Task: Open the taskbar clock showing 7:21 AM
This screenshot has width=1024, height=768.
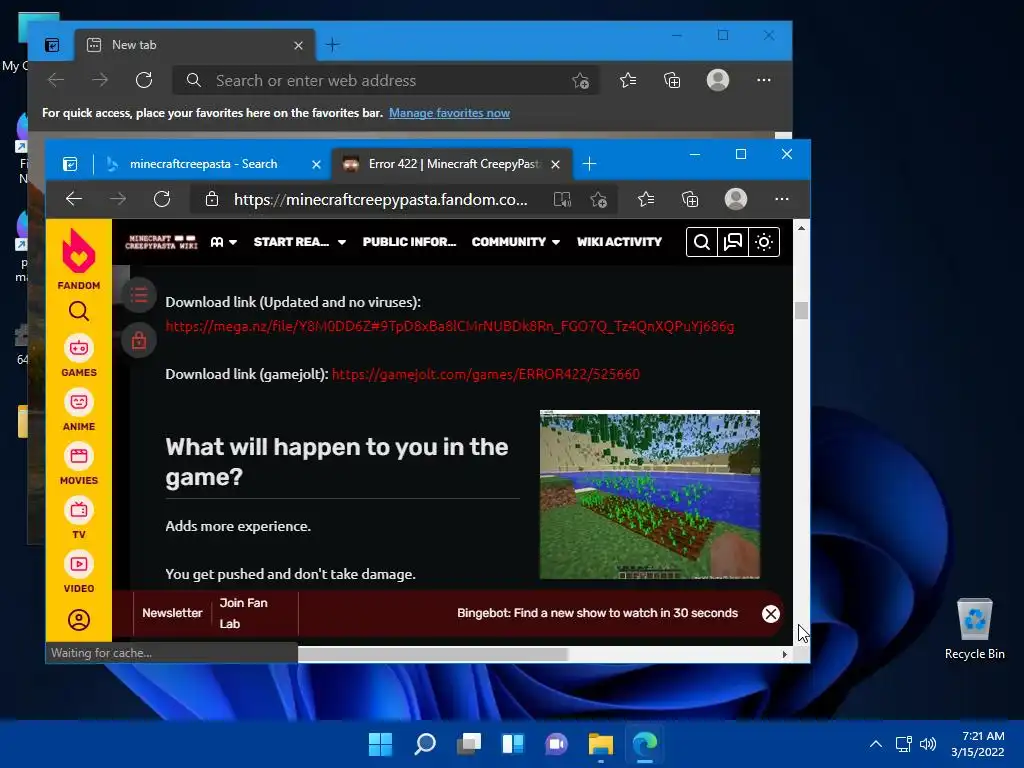Action: (978, 744)
